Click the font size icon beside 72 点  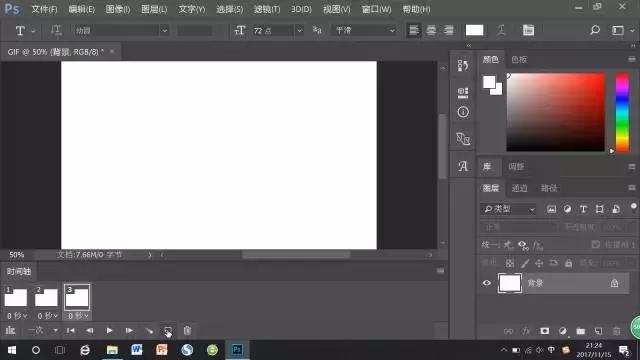[x=240, y=30]
